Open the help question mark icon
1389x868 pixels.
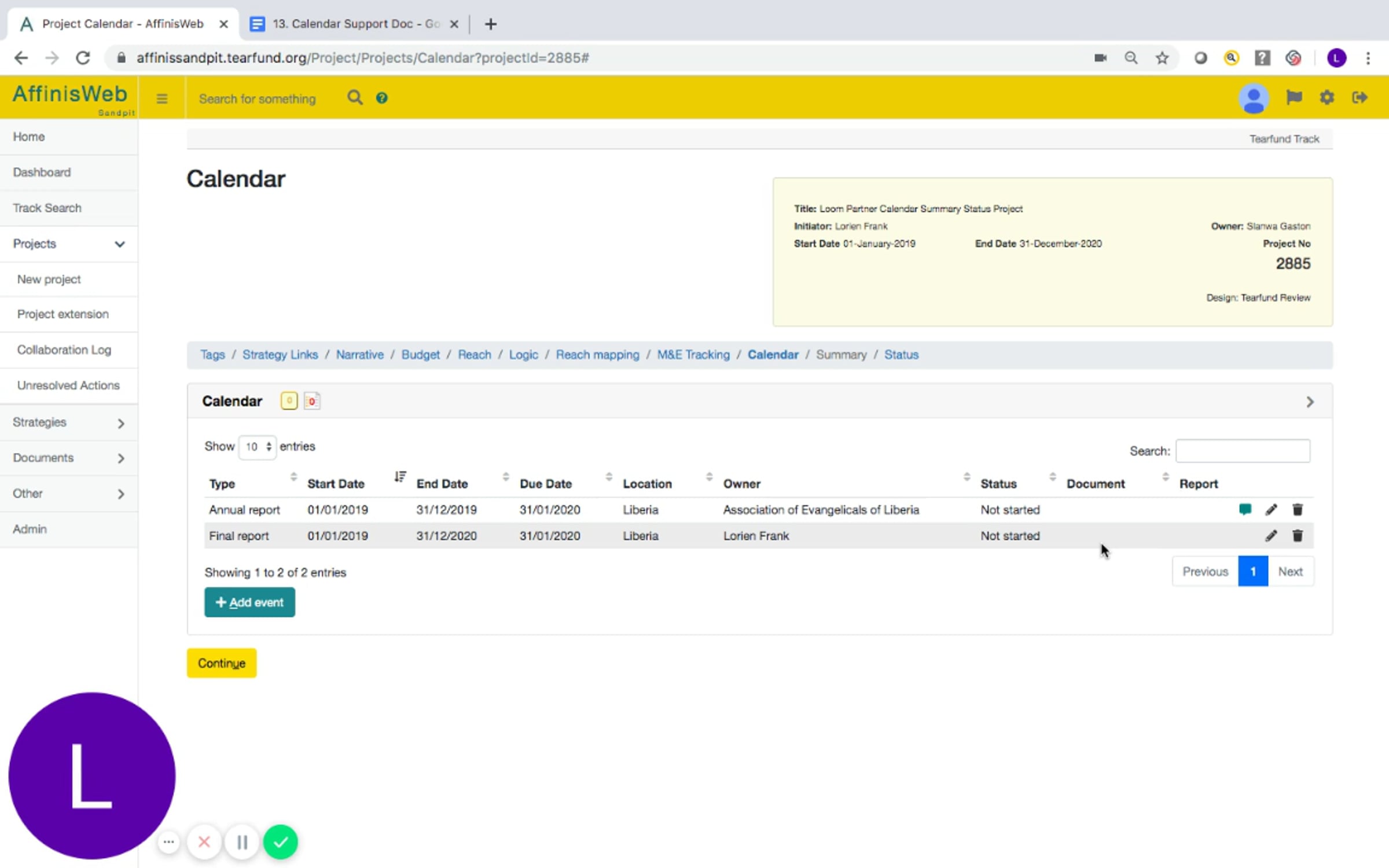381,98
